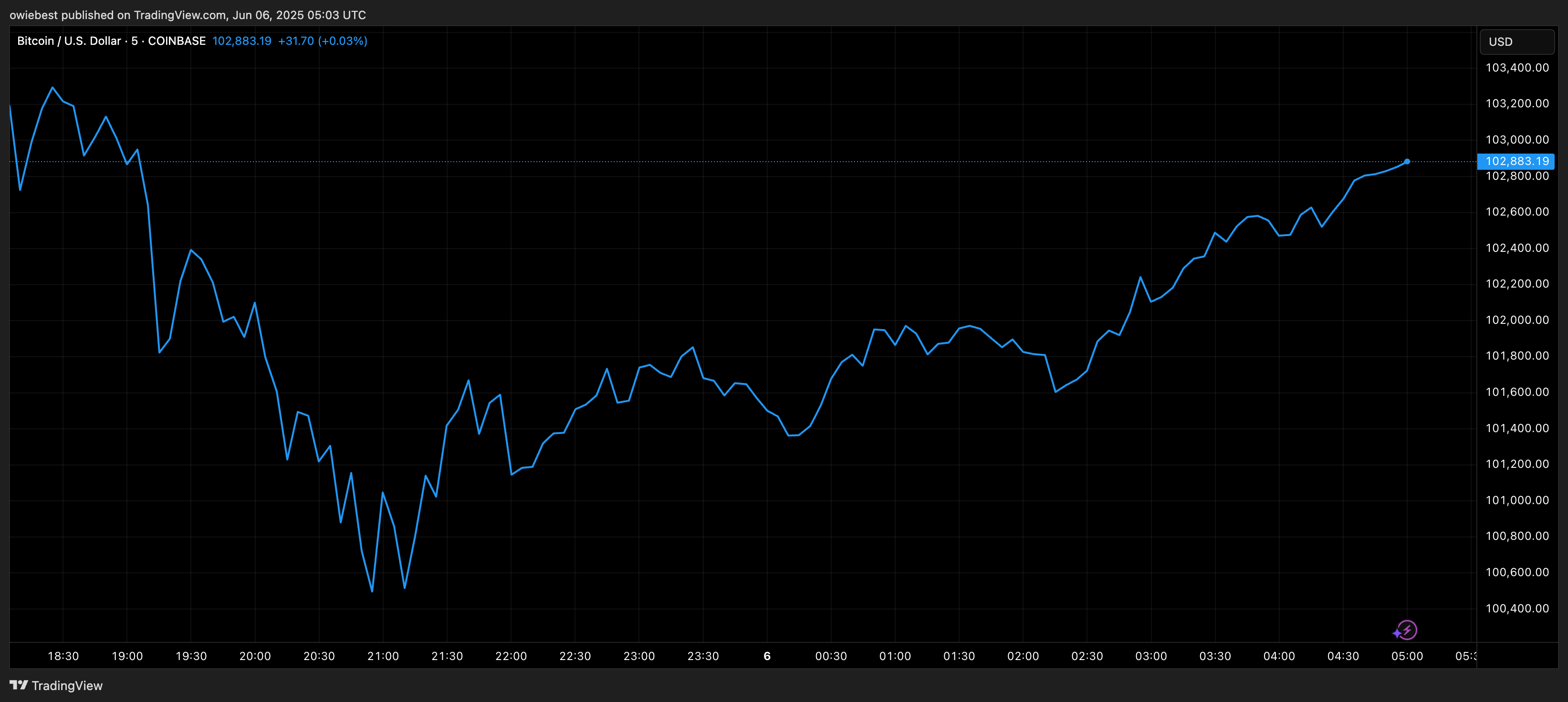This screenshot has height=702, width=1568.
Task: Click the 20:00 time axis label
Action: (255, 656)
